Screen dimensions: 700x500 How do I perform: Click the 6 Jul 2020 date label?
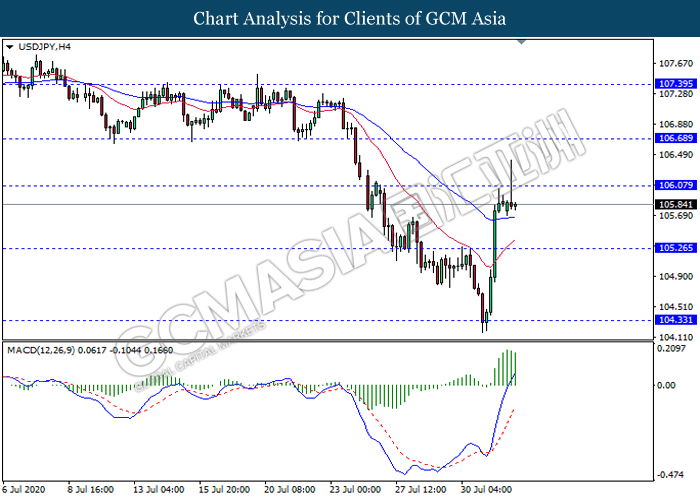pos(24,490)
